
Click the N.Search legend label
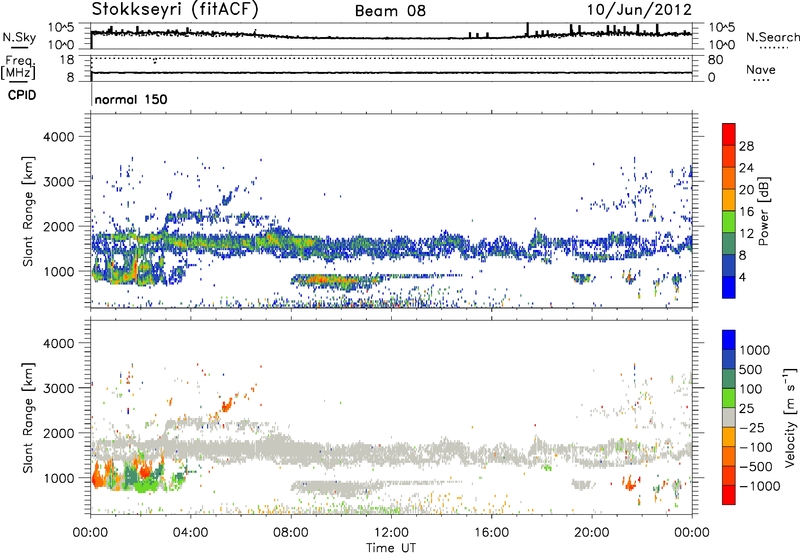[x=772, y=37]
